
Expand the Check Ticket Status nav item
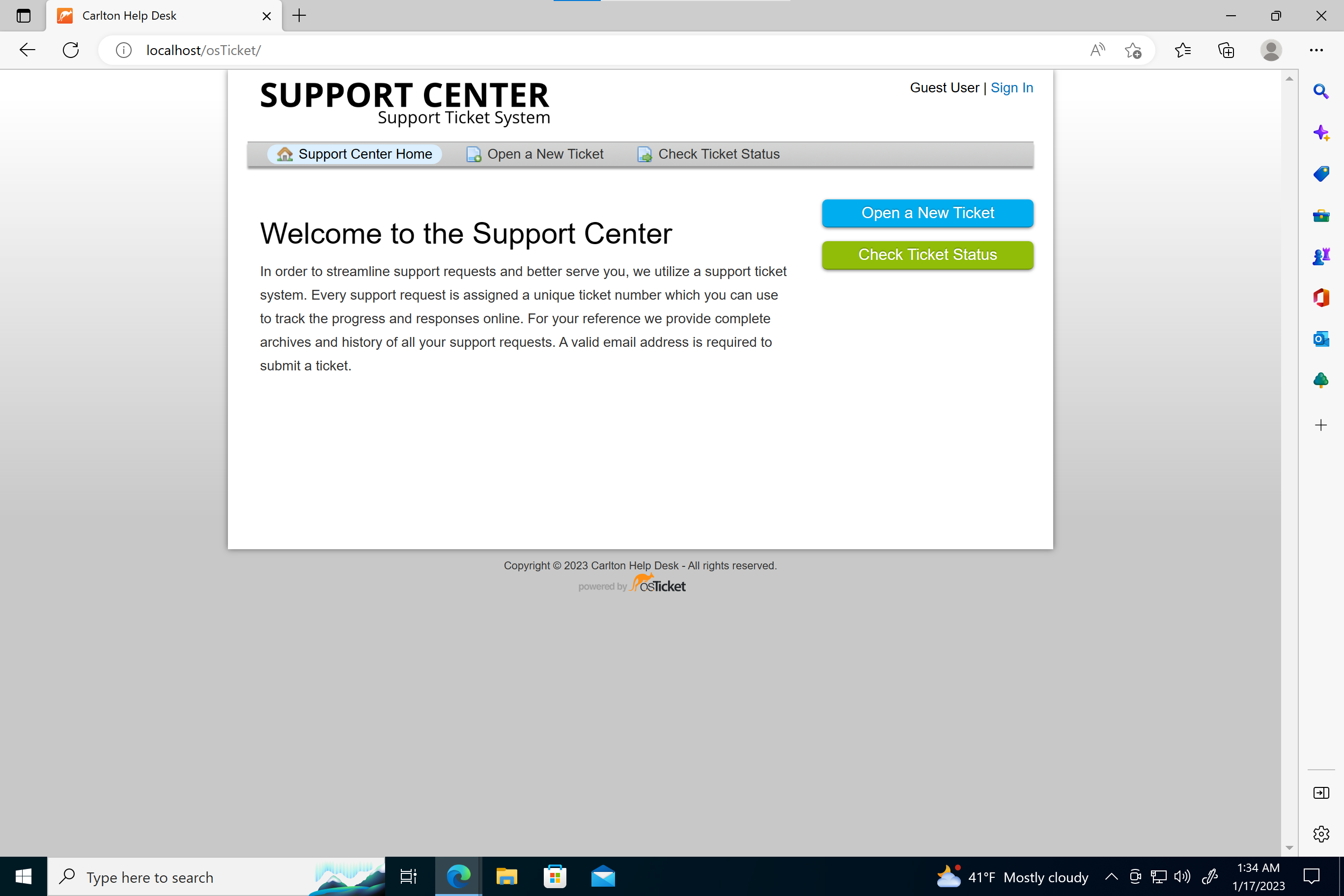click(x=718, y=154)
